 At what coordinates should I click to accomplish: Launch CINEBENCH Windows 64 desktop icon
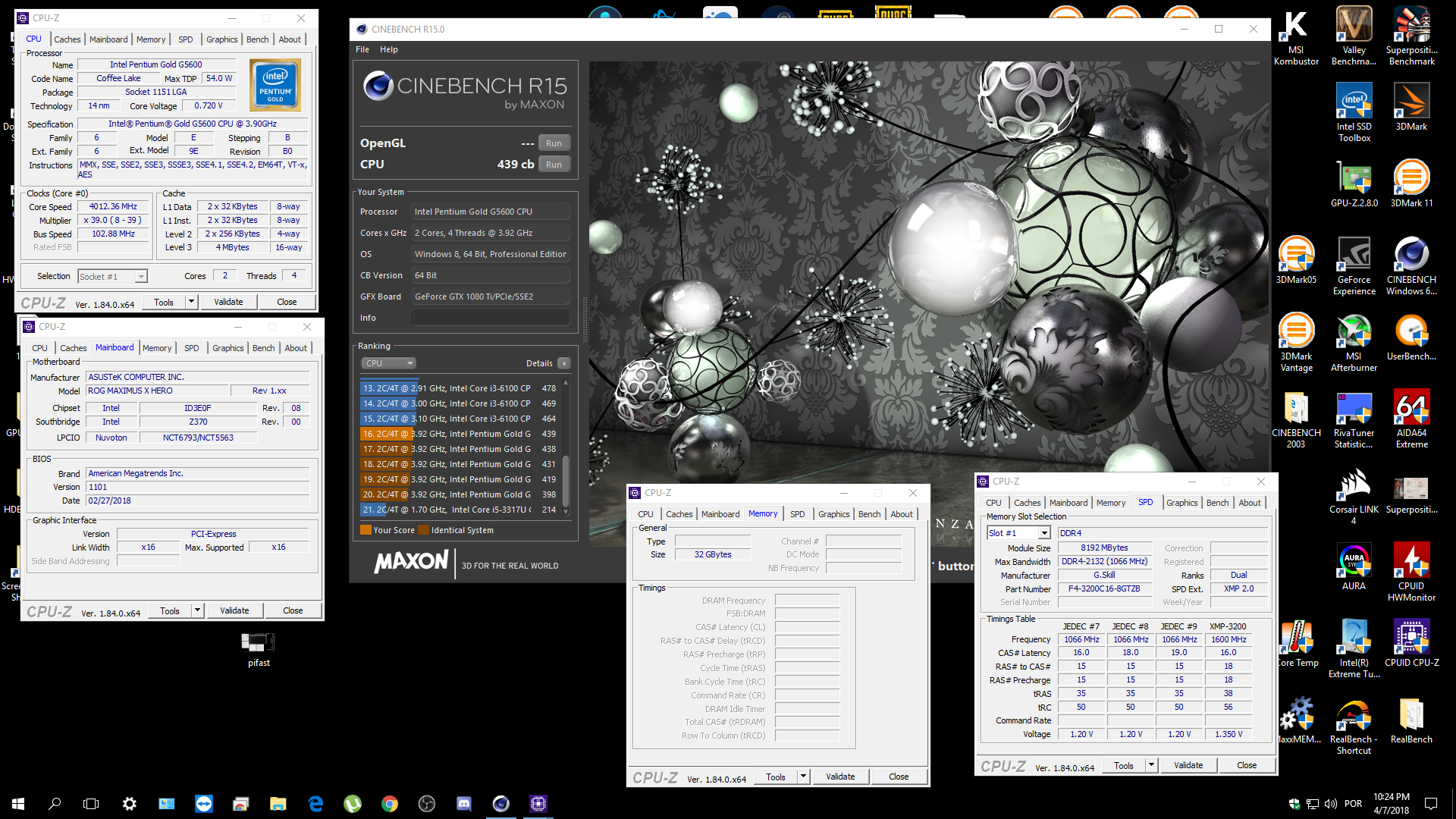tap(1411, 265)
